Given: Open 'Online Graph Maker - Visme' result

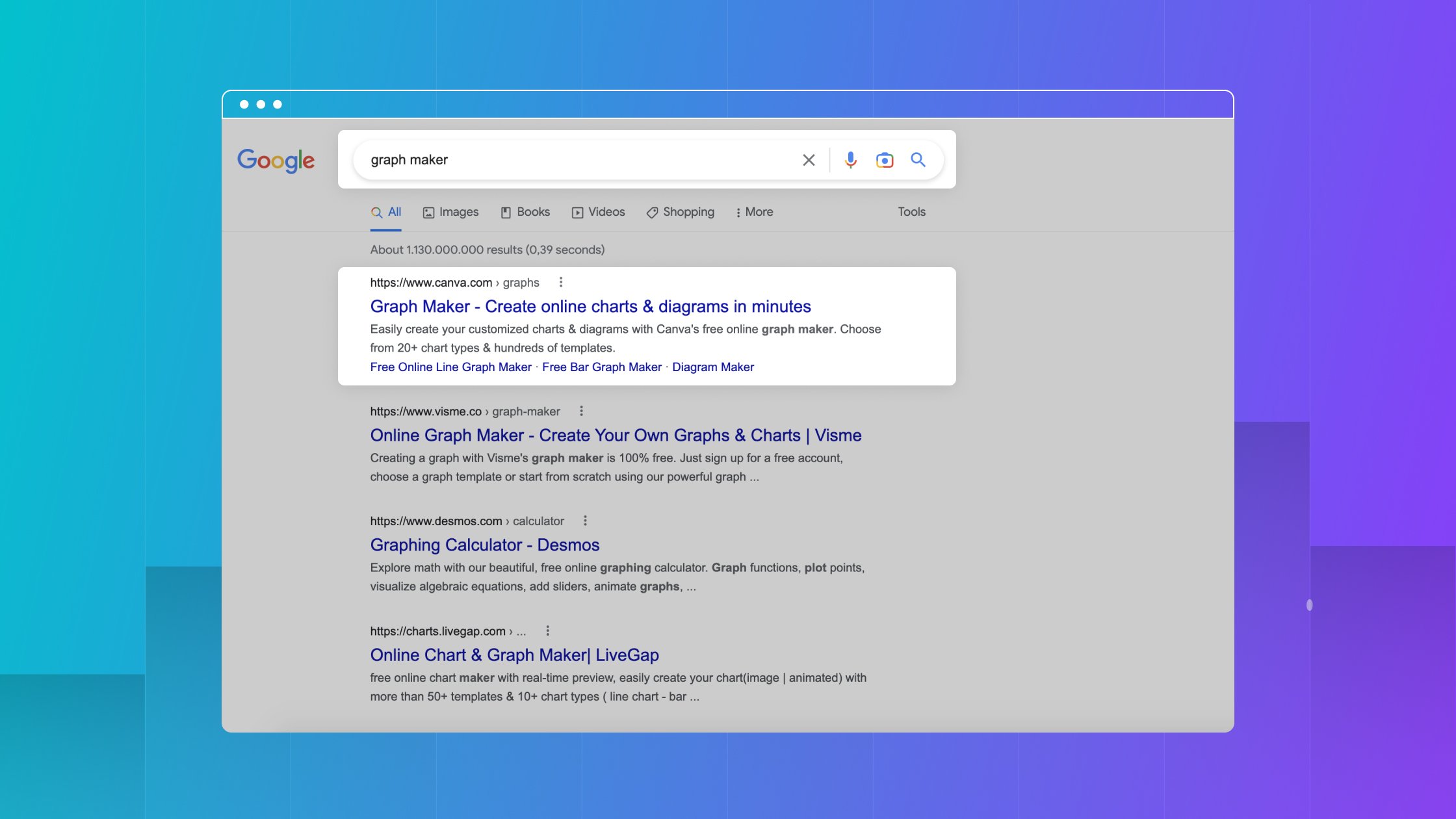Looking at the screenshot, I should pos(616,435).
